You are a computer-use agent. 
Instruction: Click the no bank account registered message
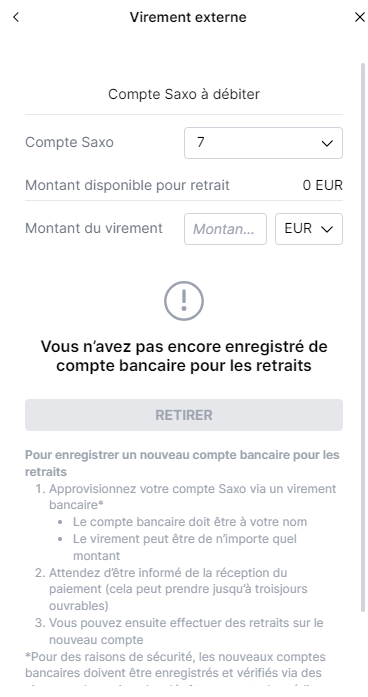[184, 356]
